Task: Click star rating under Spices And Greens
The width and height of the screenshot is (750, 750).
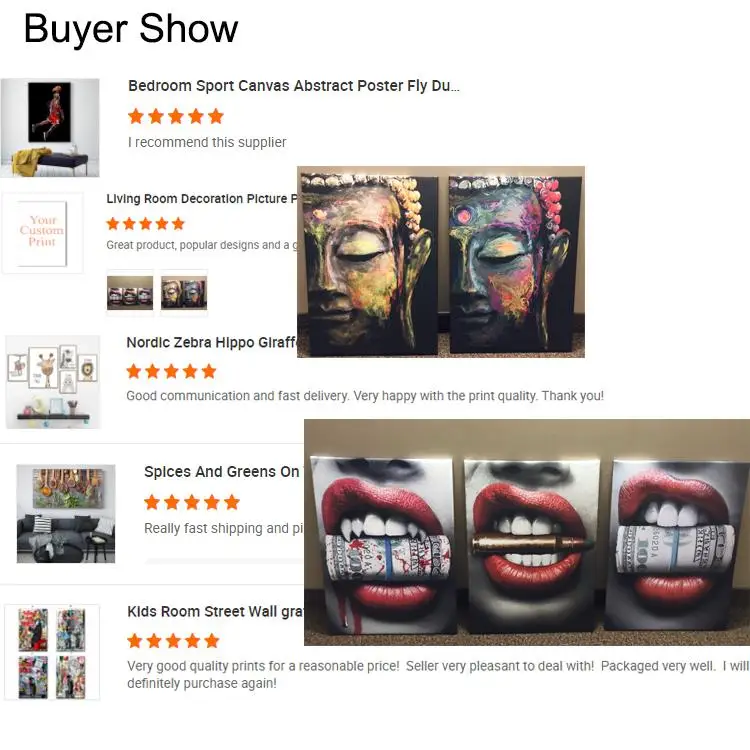Action: [x=192, y=502]
